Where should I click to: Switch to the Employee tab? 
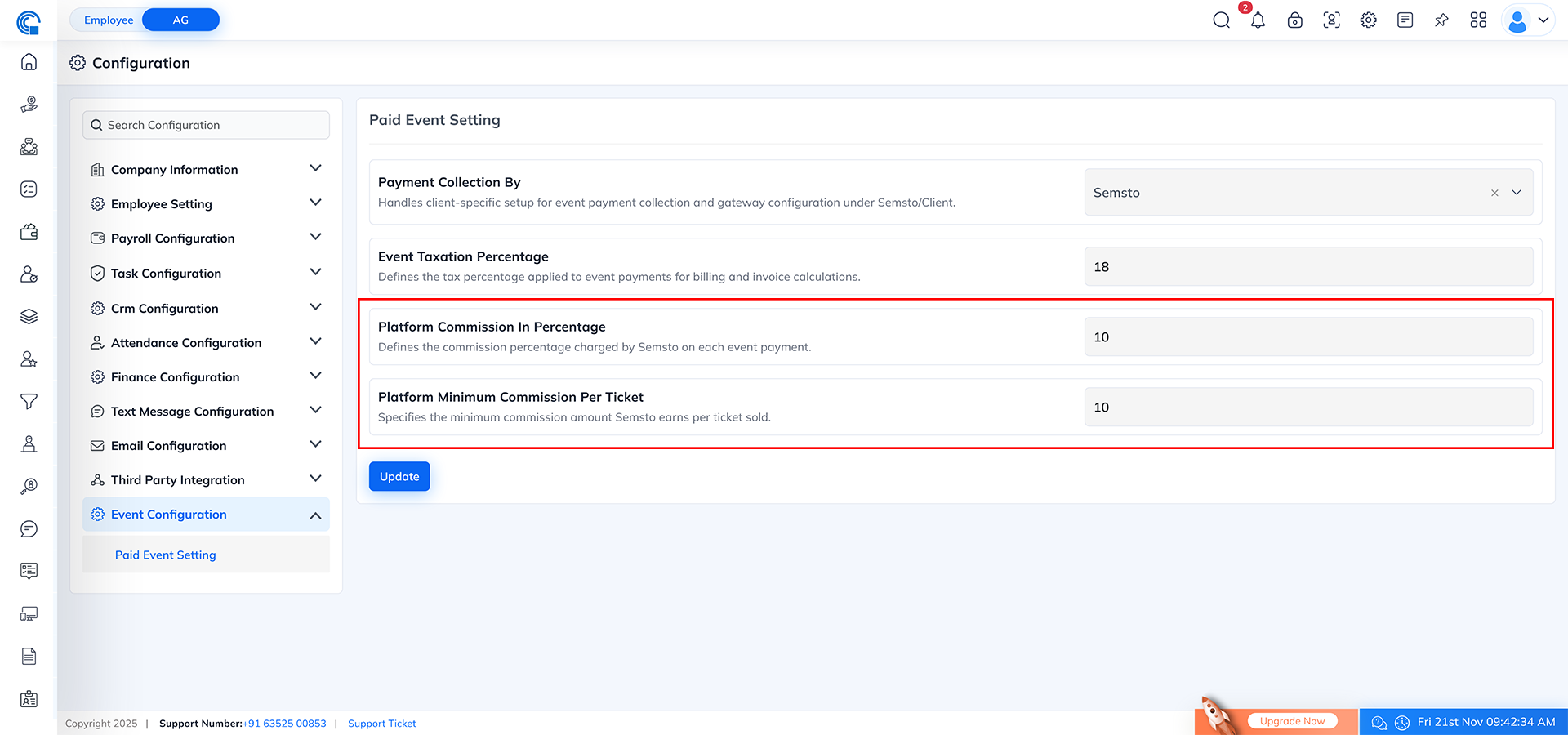pyautogui.click(x=109, y=19)
